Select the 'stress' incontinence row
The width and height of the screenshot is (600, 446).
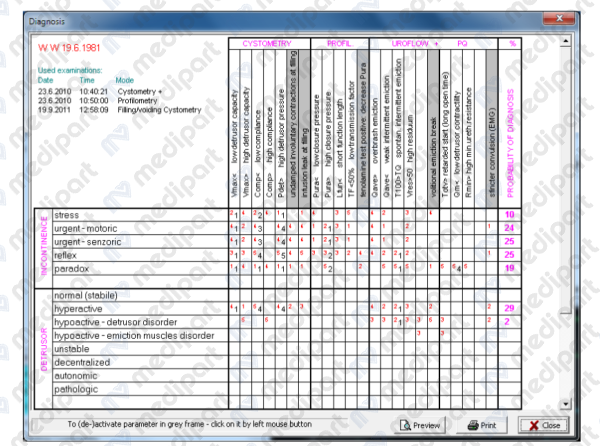(x=140, y=215)
